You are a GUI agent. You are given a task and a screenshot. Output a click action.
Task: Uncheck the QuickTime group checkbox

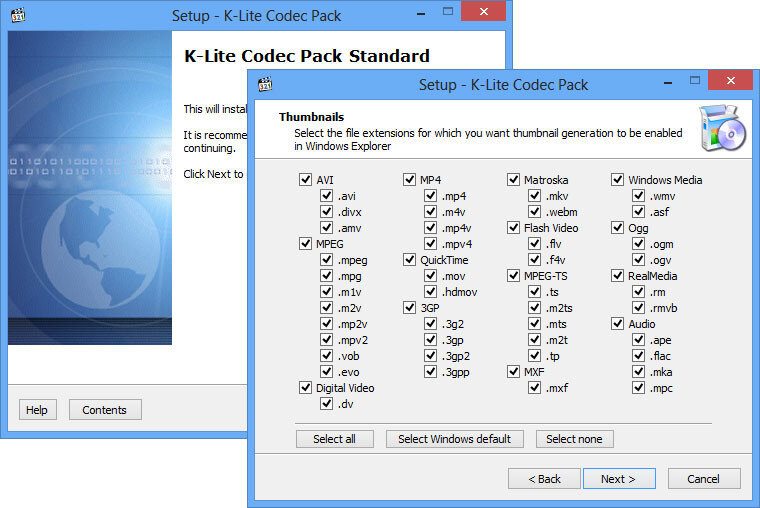[410, 260]
